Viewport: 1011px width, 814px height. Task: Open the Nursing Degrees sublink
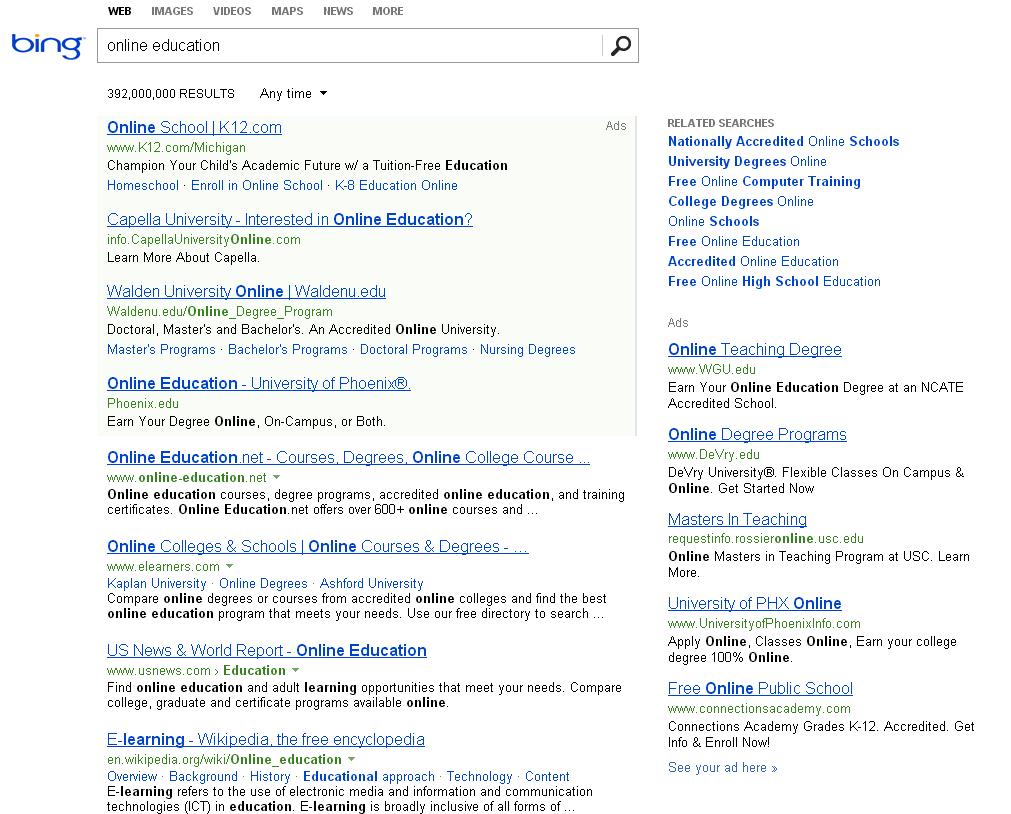527,350
